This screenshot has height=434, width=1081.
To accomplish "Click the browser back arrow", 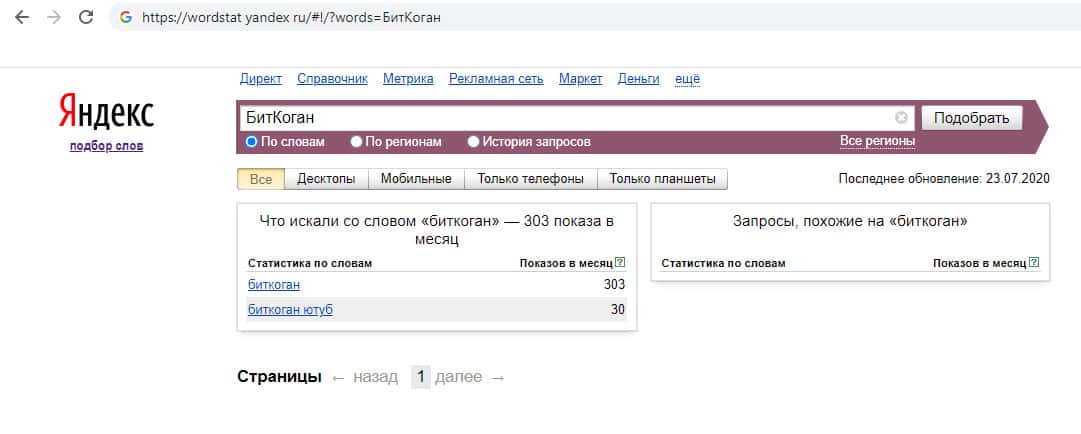I will pyautogui.click(x=22, y=17).
